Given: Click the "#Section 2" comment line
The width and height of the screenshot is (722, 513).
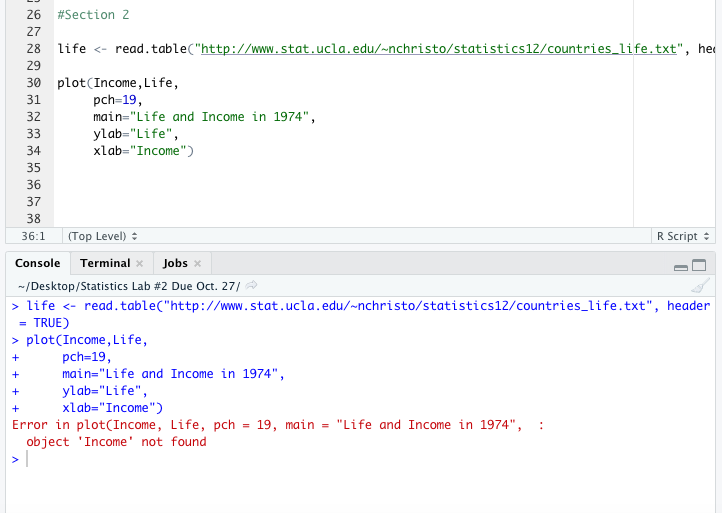Looking at the screenshot, I should coord(93,15).
